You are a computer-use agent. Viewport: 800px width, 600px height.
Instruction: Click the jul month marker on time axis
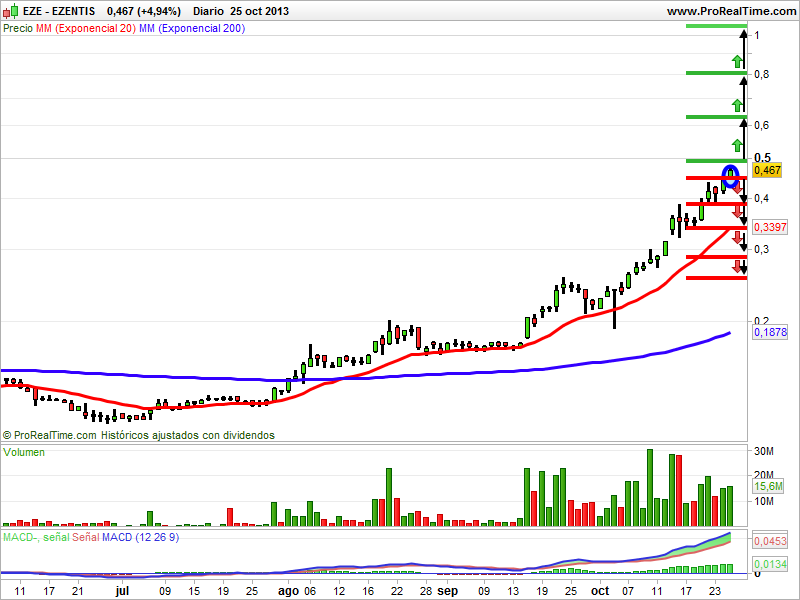pyautogui.click(x=122, y=591)
